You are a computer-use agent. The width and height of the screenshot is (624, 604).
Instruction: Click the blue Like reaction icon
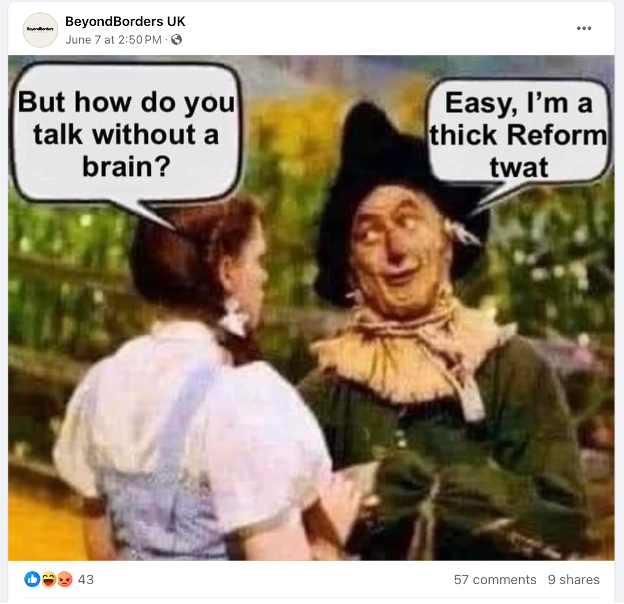coord(32,579)
